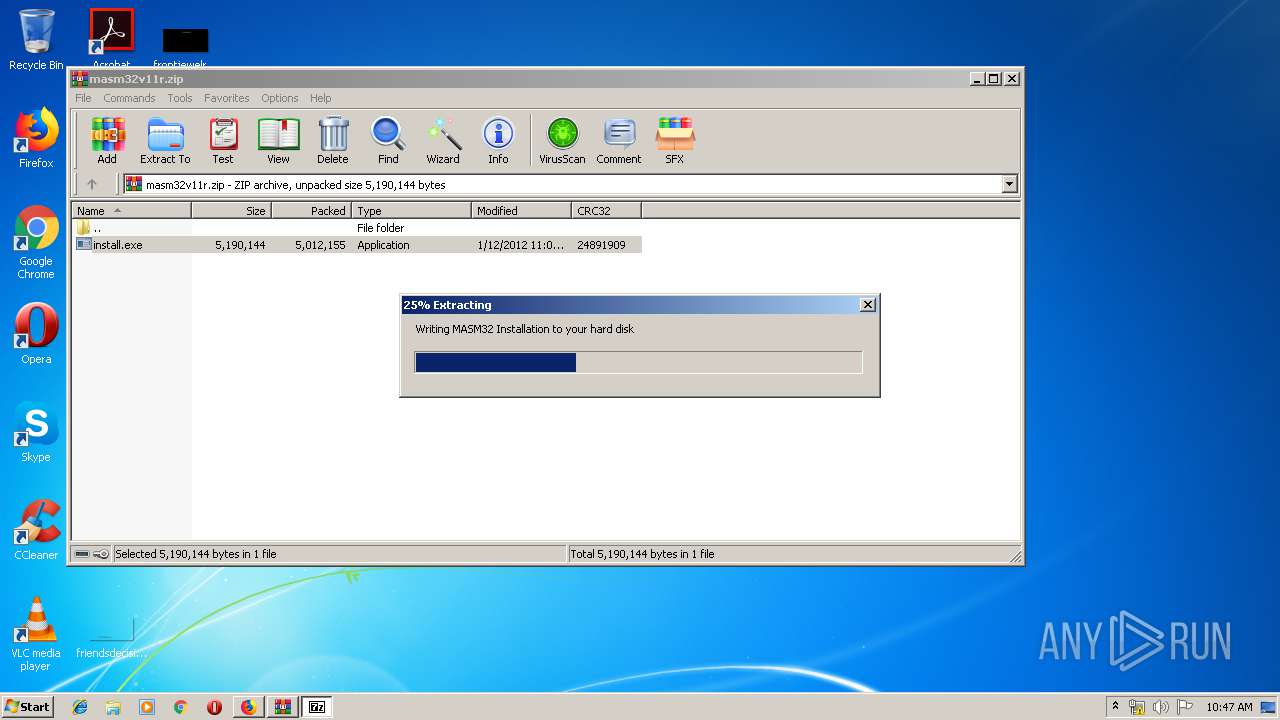Click WinRAR window resize grip
This screenshot has width=1280, height=720.
coord(1015,556)
